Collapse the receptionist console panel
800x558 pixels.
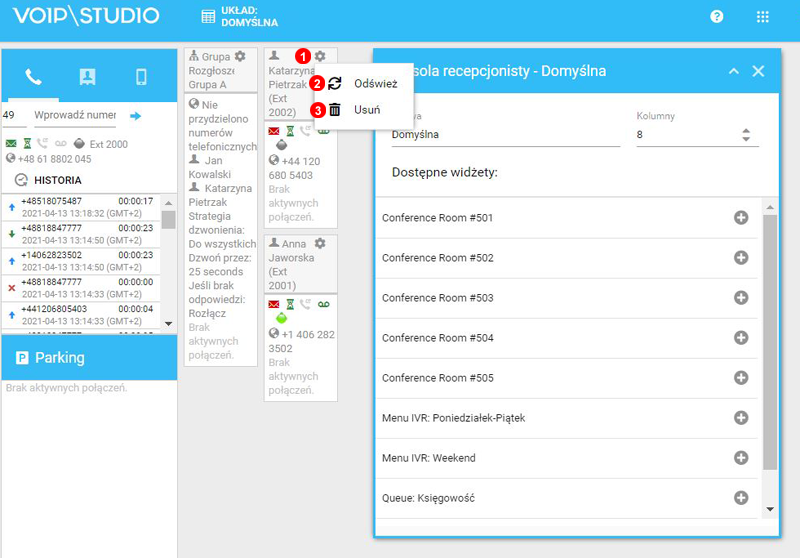click(x=733, y=72)
